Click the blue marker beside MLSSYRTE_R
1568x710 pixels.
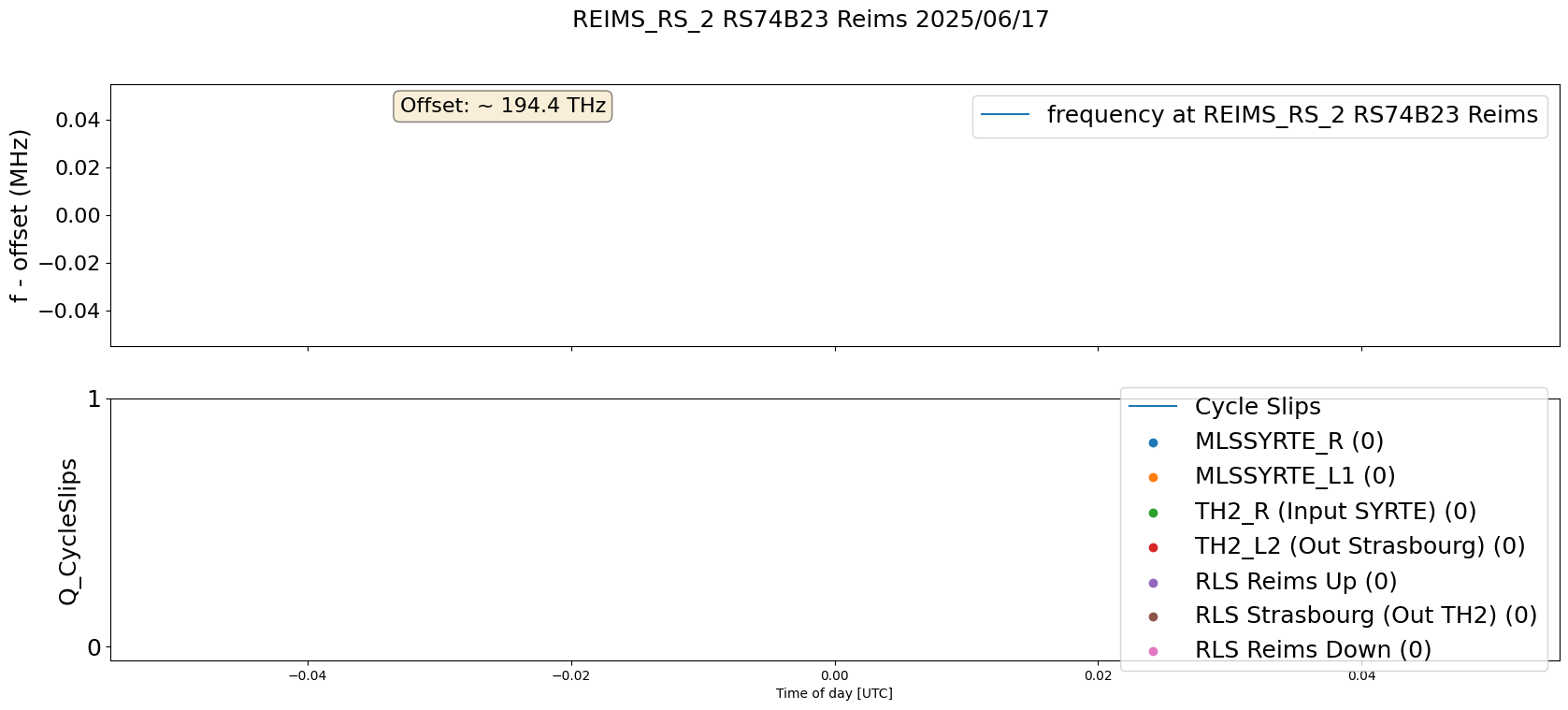tap(1153, 442)
